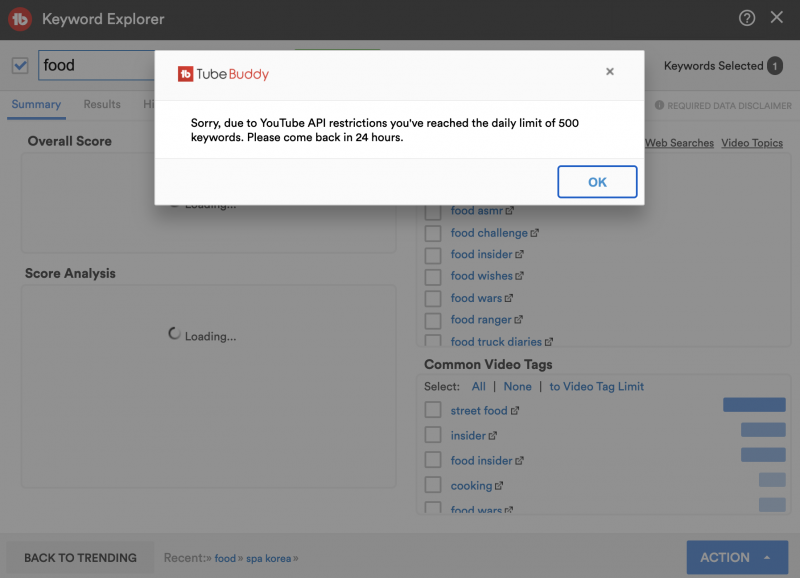Tick the food wishes checkbox

(433, 276)
